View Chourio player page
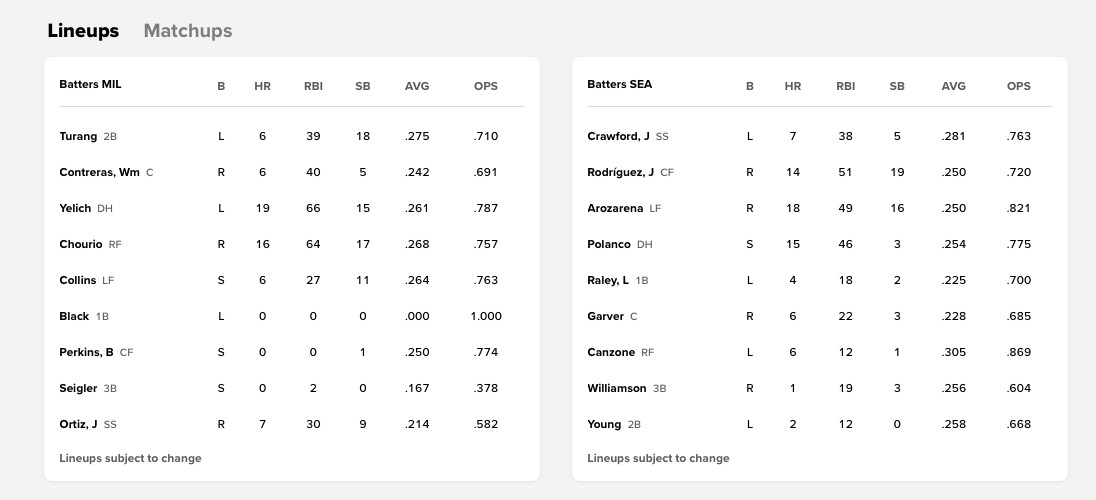This screenshot has width=1096, height=500. click(81, 244)
